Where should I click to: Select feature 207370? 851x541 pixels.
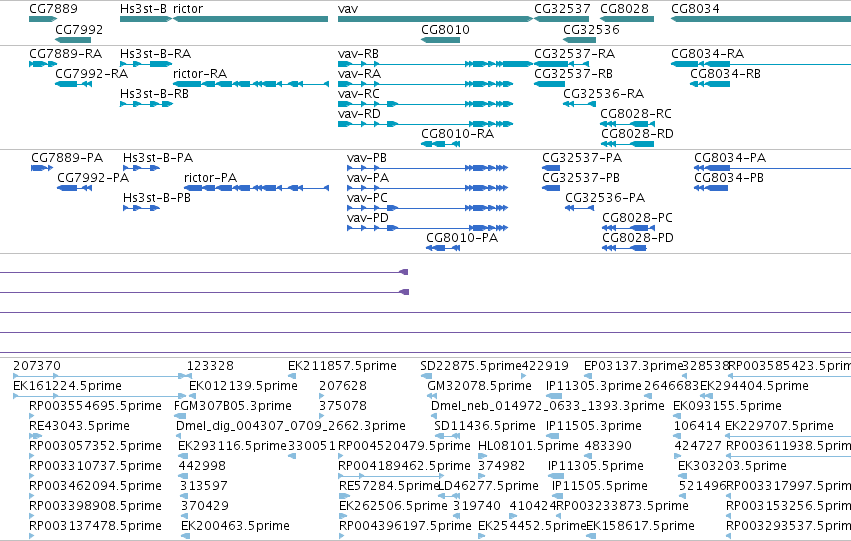click(x=37, y=366)
